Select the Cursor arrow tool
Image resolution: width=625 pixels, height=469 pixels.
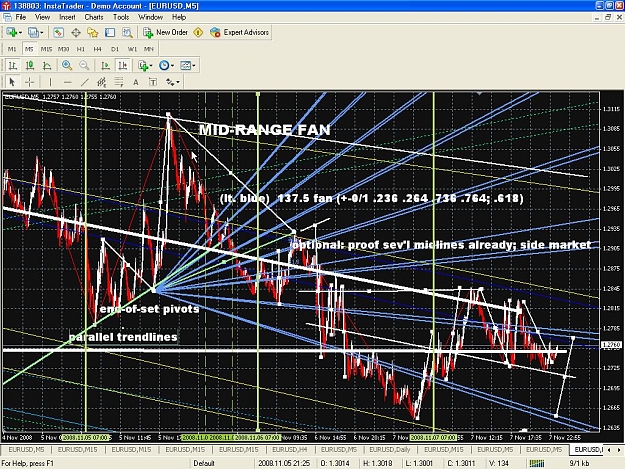pyautogui.click(x=12, y=82)
